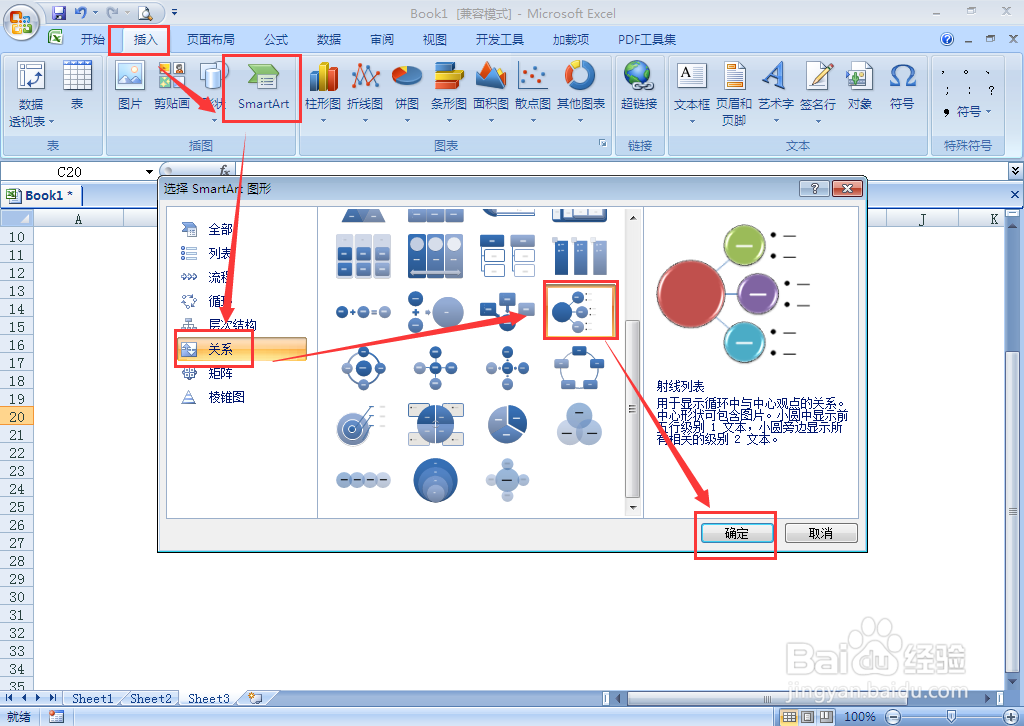
Task: Expand the formula bar chevron
Action: pos(1015,171)
